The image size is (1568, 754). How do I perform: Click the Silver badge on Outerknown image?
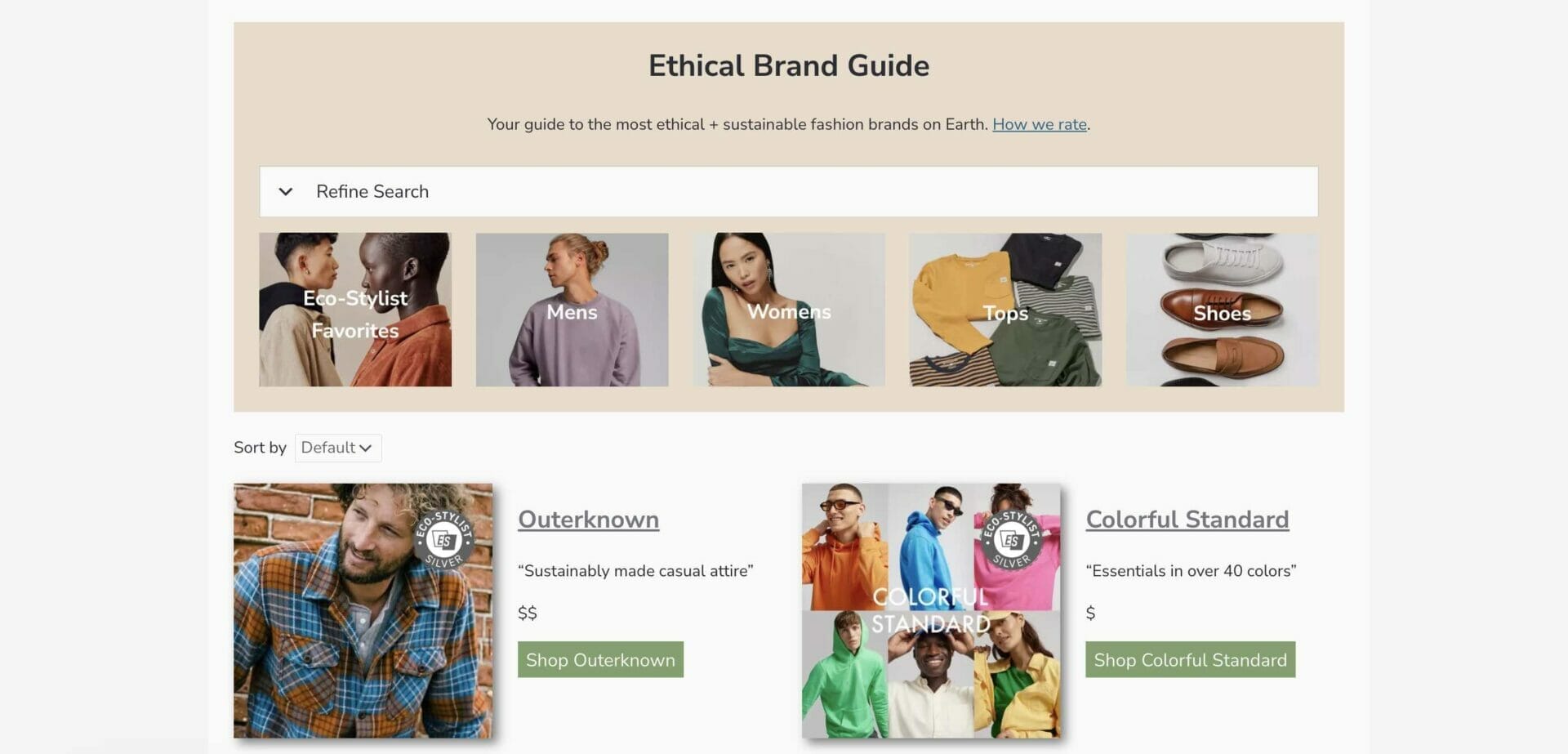[x=443, y=539]
